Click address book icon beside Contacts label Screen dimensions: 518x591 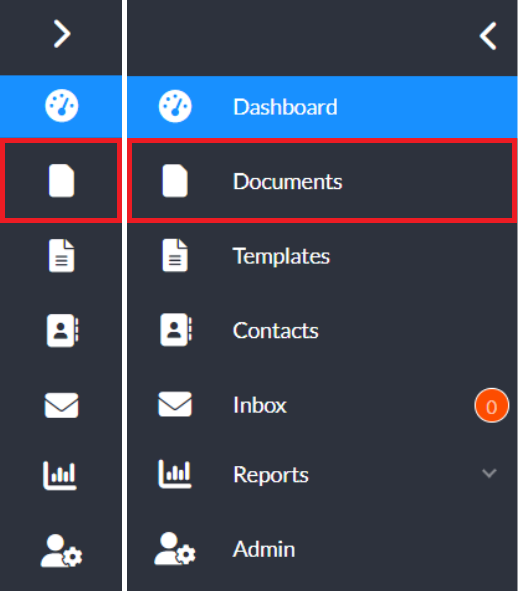[x=176, y=330]
